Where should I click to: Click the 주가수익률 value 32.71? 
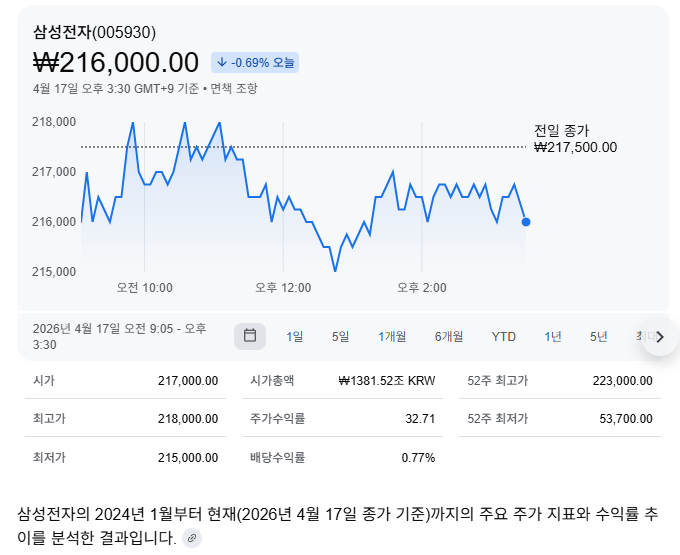click(420, 419)
